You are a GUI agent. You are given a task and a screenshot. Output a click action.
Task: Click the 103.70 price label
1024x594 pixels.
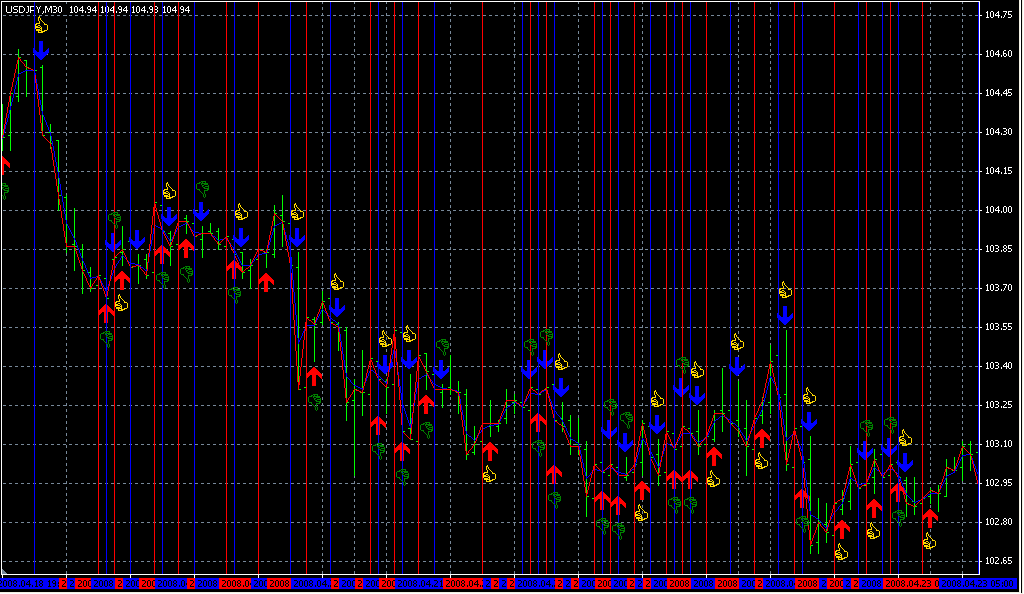999,288
